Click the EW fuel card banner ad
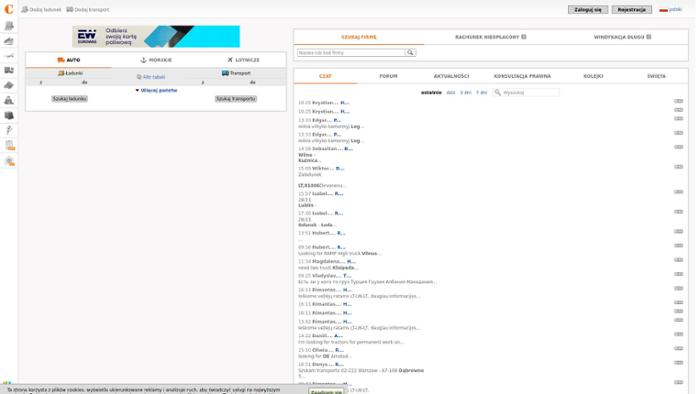 (x=156, y=37)
